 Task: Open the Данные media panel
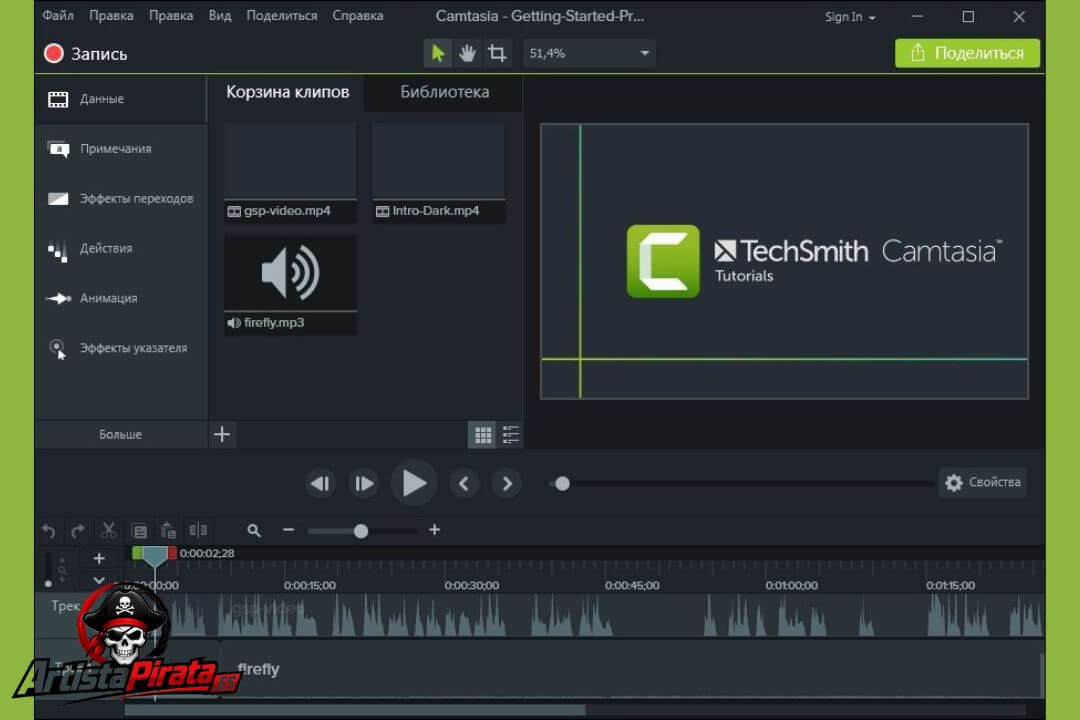tap(121, 99)
